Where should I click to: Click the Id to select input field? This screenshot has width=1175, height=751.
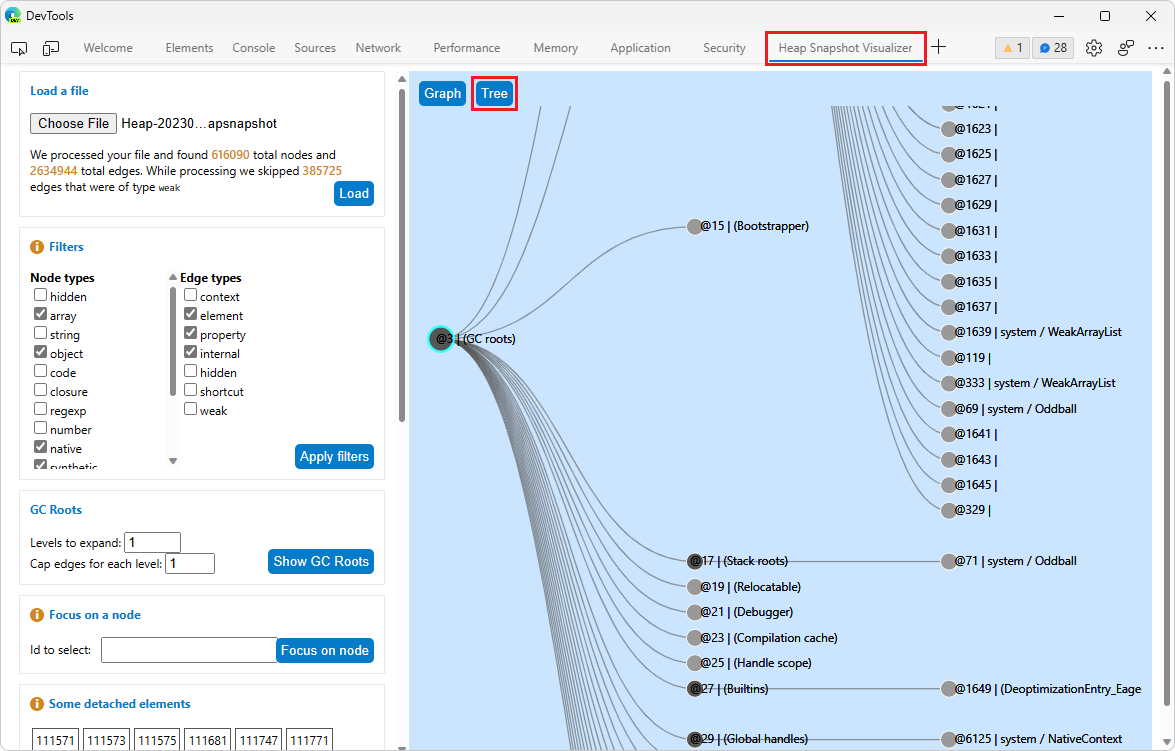click(188, 650)
